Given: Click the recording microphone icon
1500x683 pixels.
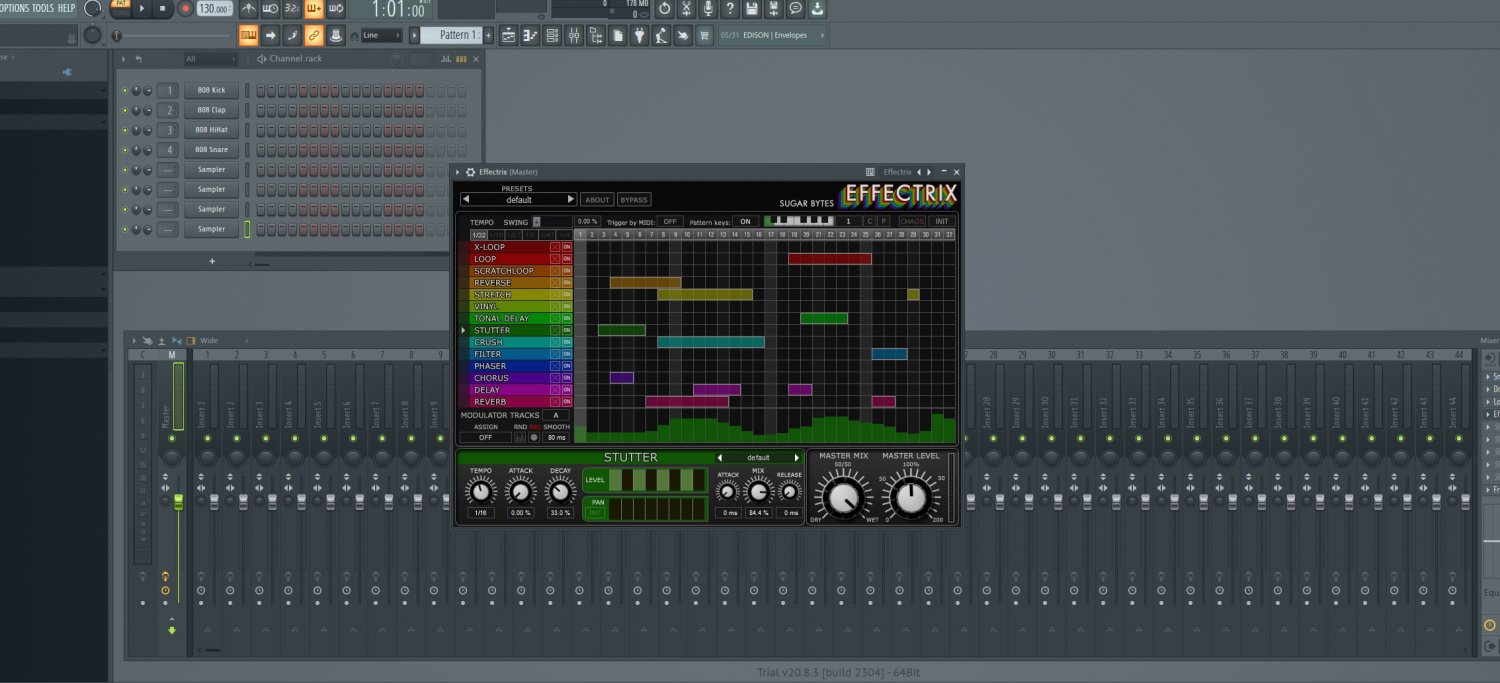Looking at the screenshot, I should coord(708,9).
